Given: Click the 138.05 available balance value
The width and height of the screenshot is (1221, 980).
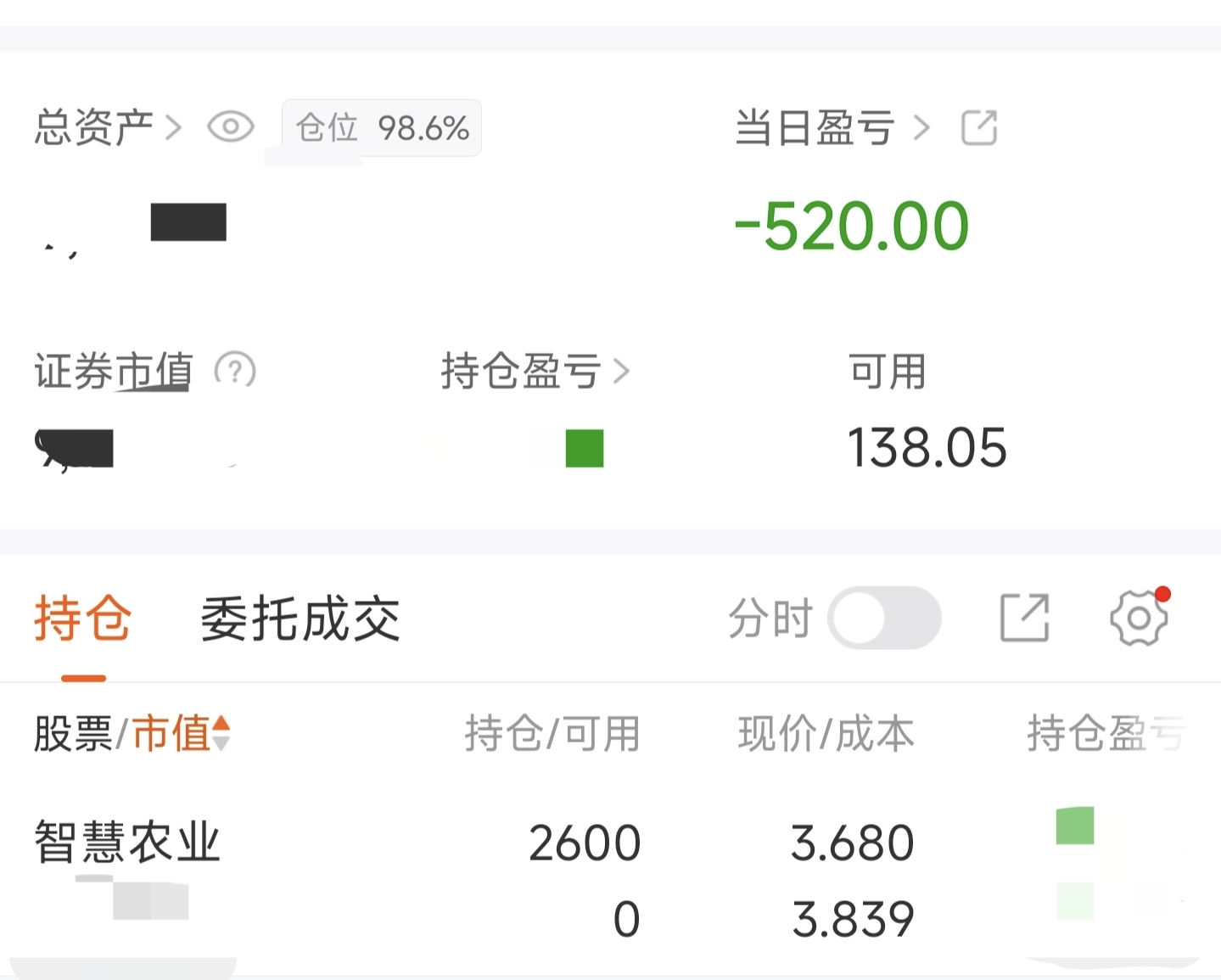Looking at the screenshot, I should coord(927,448).
